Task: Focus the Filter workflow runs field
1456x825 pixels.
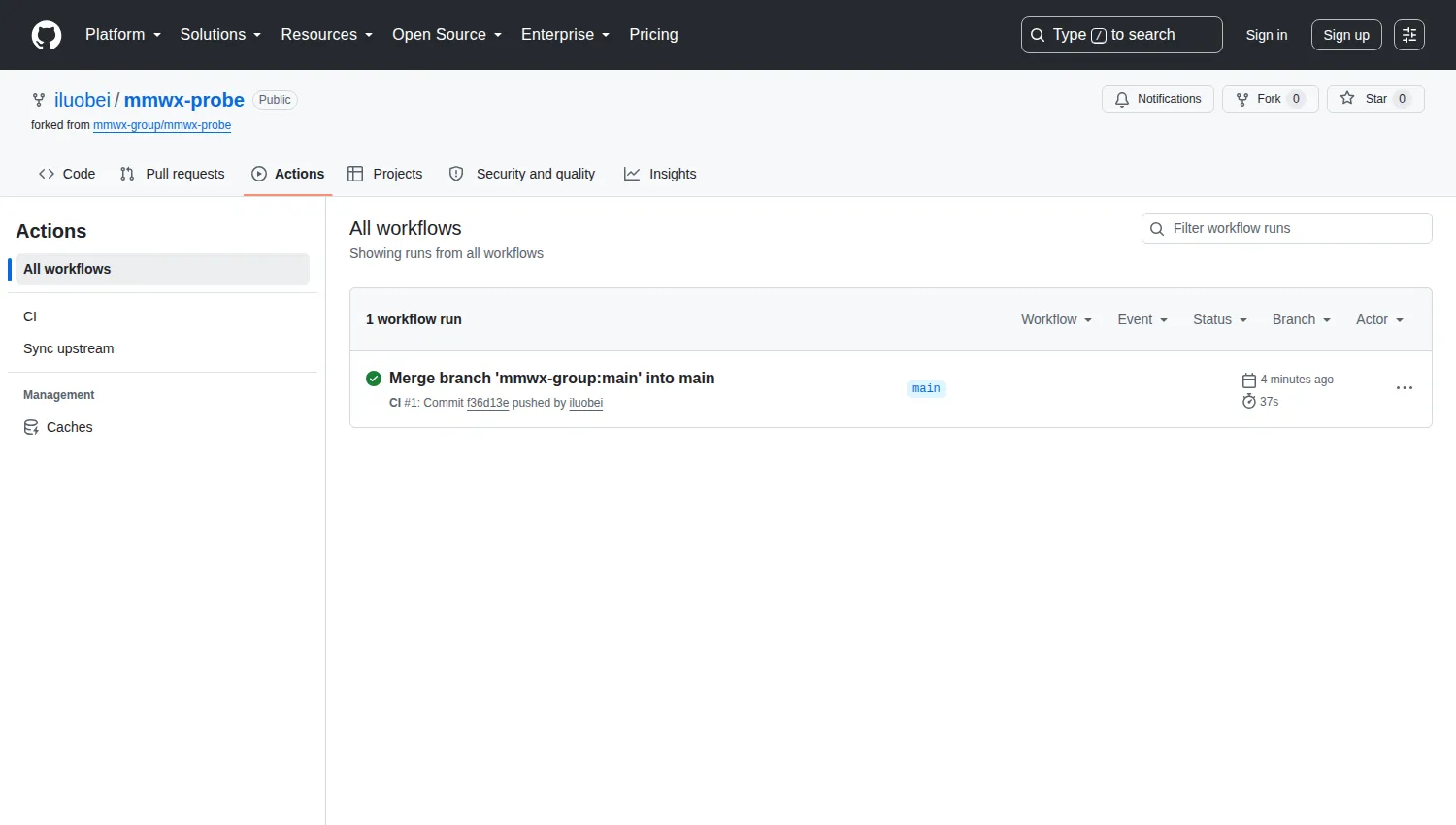Action: coord(1287,228)
